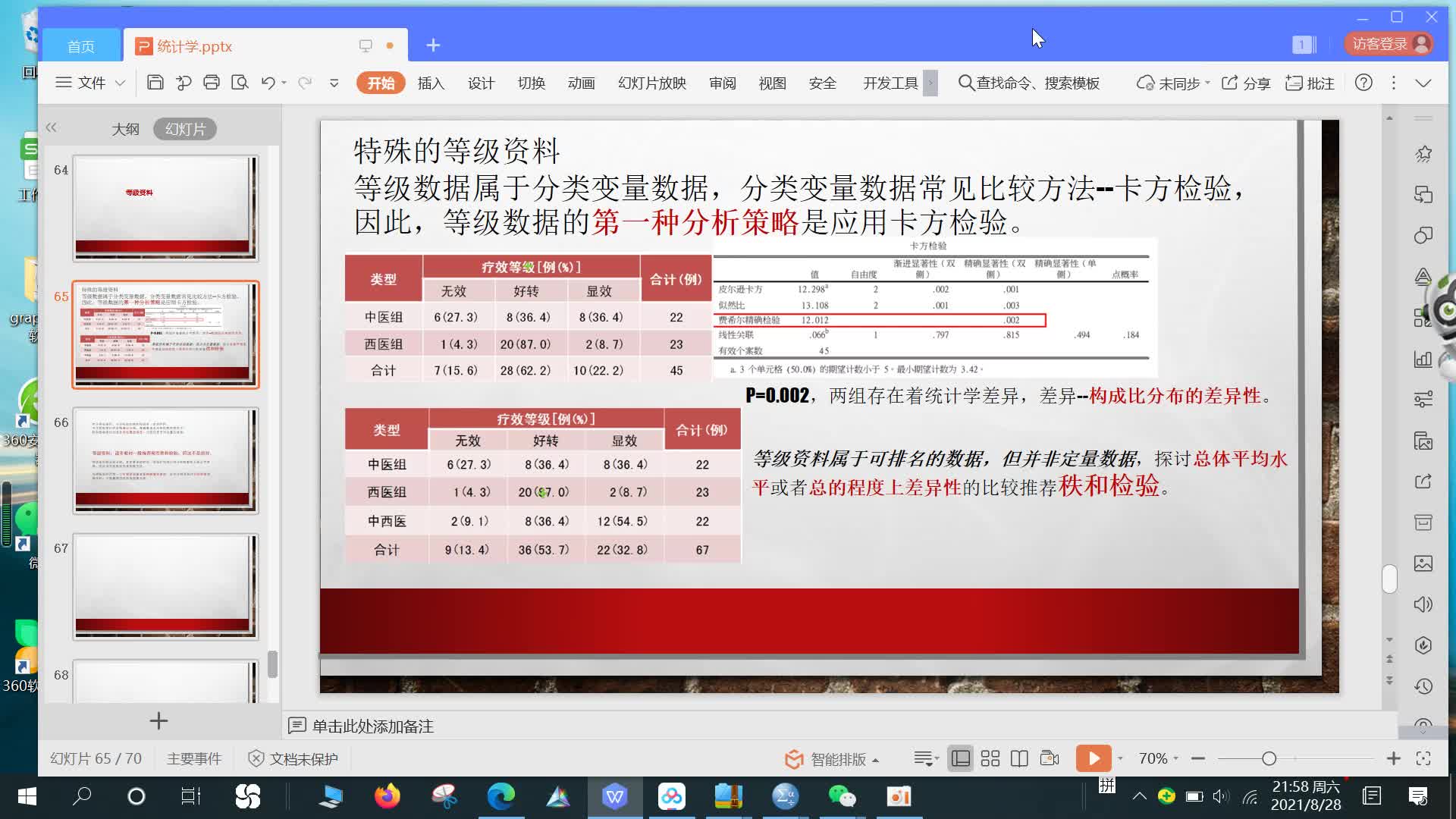
Task: Switch to slide sorter view icon
Action: 990,758
